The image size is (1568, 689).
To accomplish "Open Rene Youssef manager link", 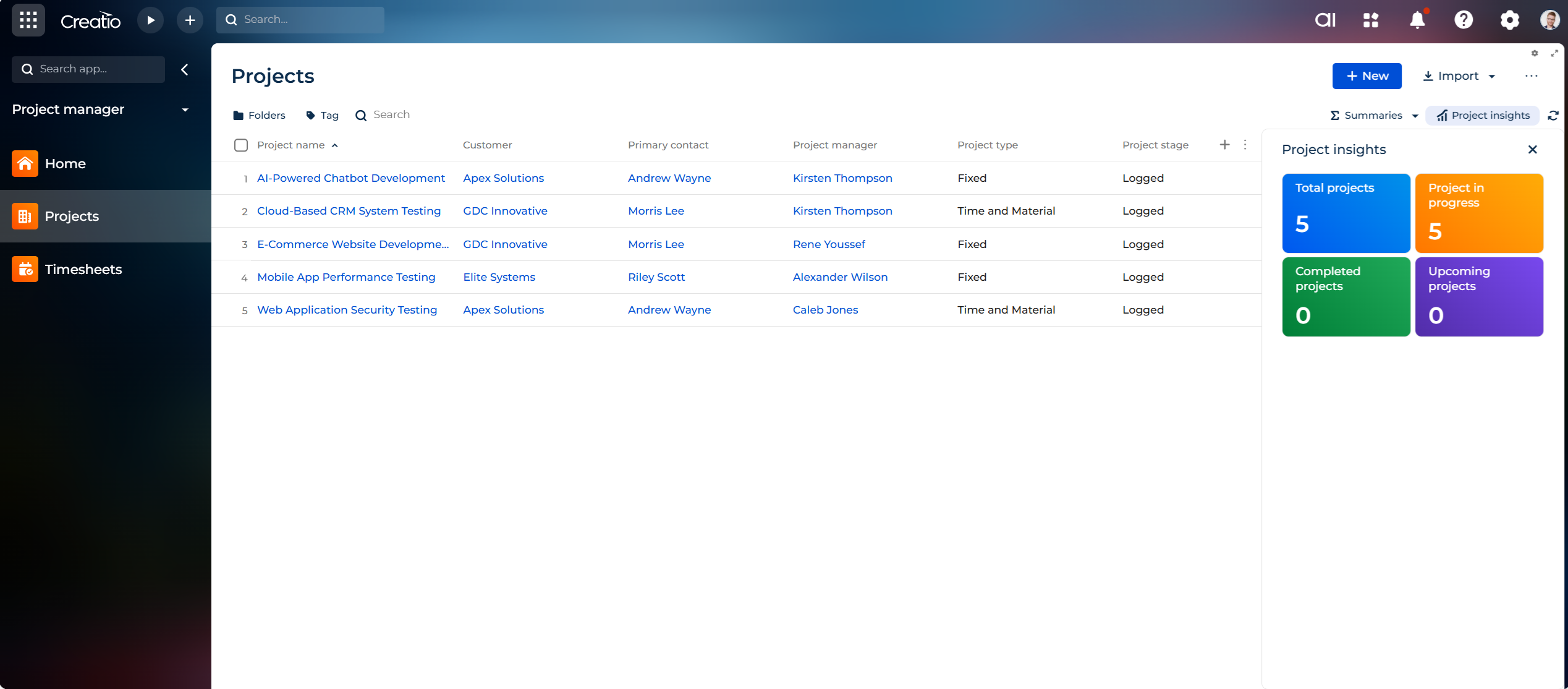I will point(829,244).
